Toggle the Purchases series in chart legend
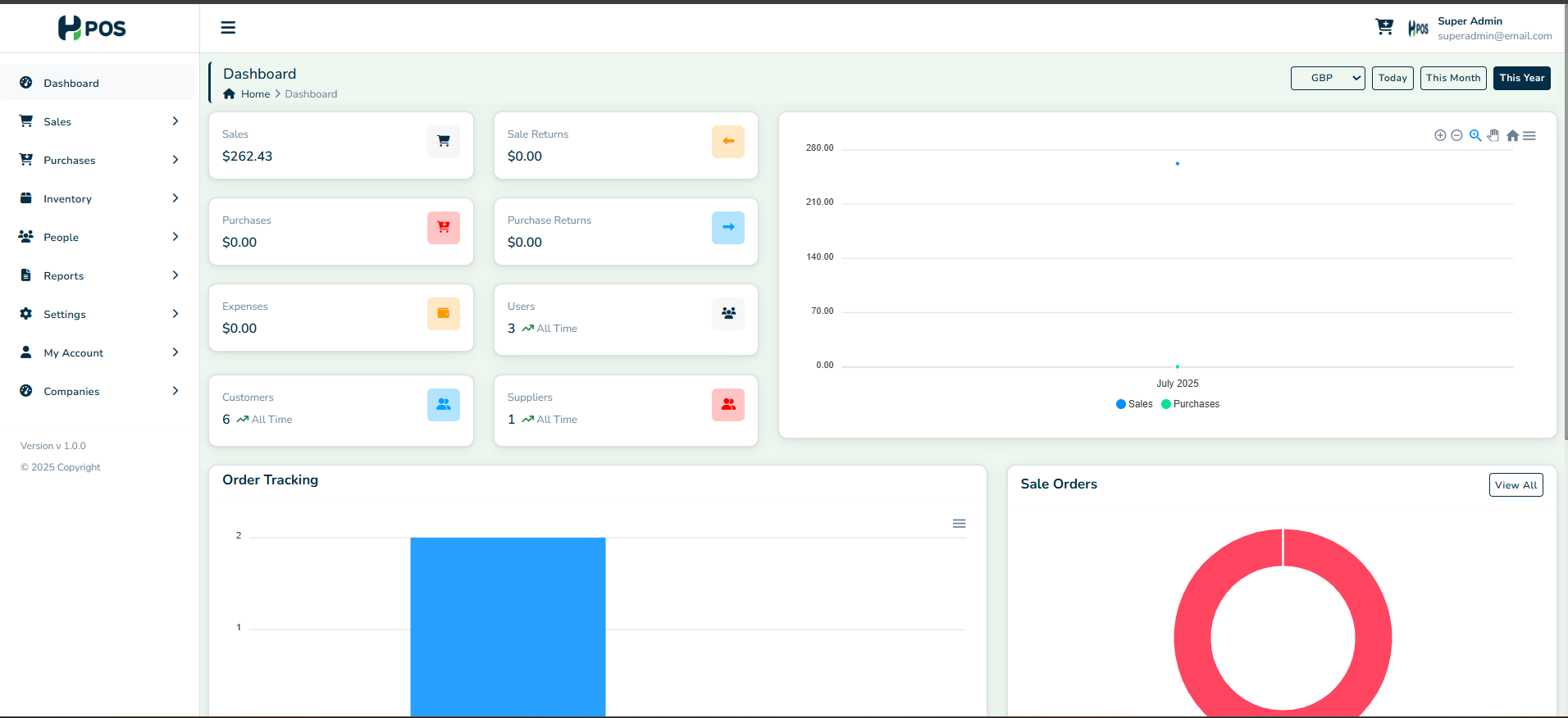The image size is (1568, 718). (x=1190, y=404)
